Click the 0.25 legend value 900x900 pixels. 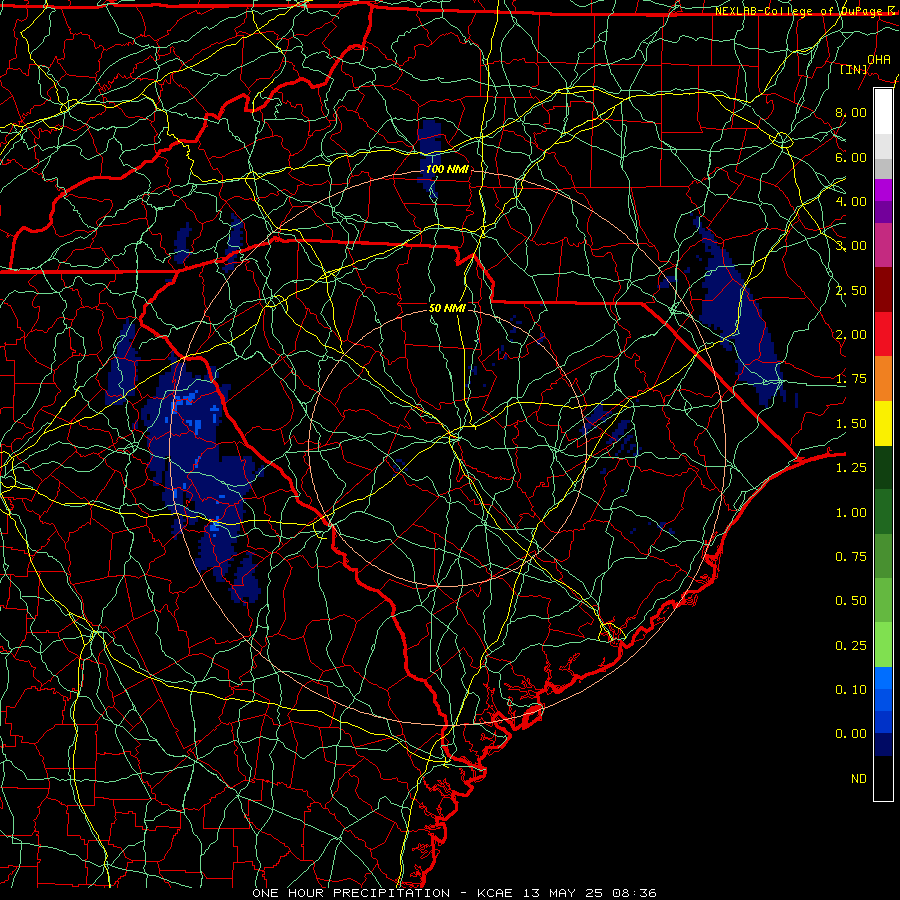pyautogui.click(x=851, y=646)
